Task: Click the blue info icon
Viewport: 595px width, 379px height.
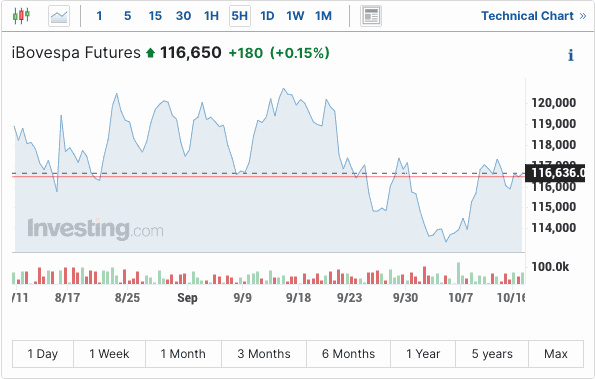Action: 570,55
